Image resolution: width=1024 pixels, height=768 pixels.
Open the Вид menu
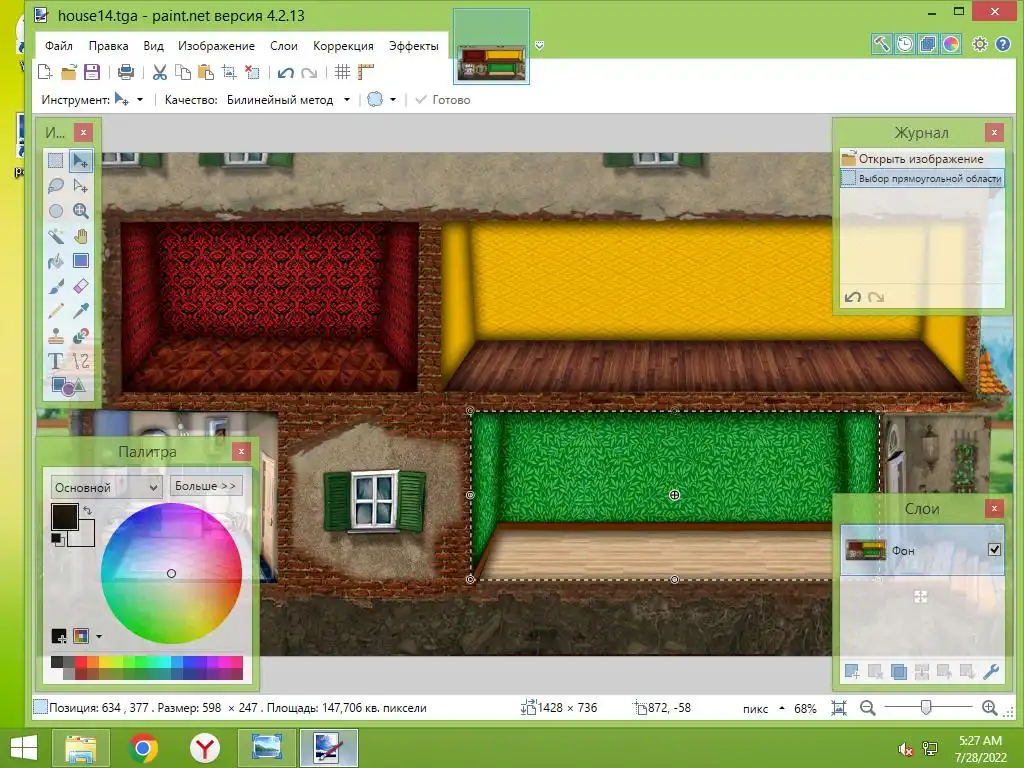pos(153,46)
